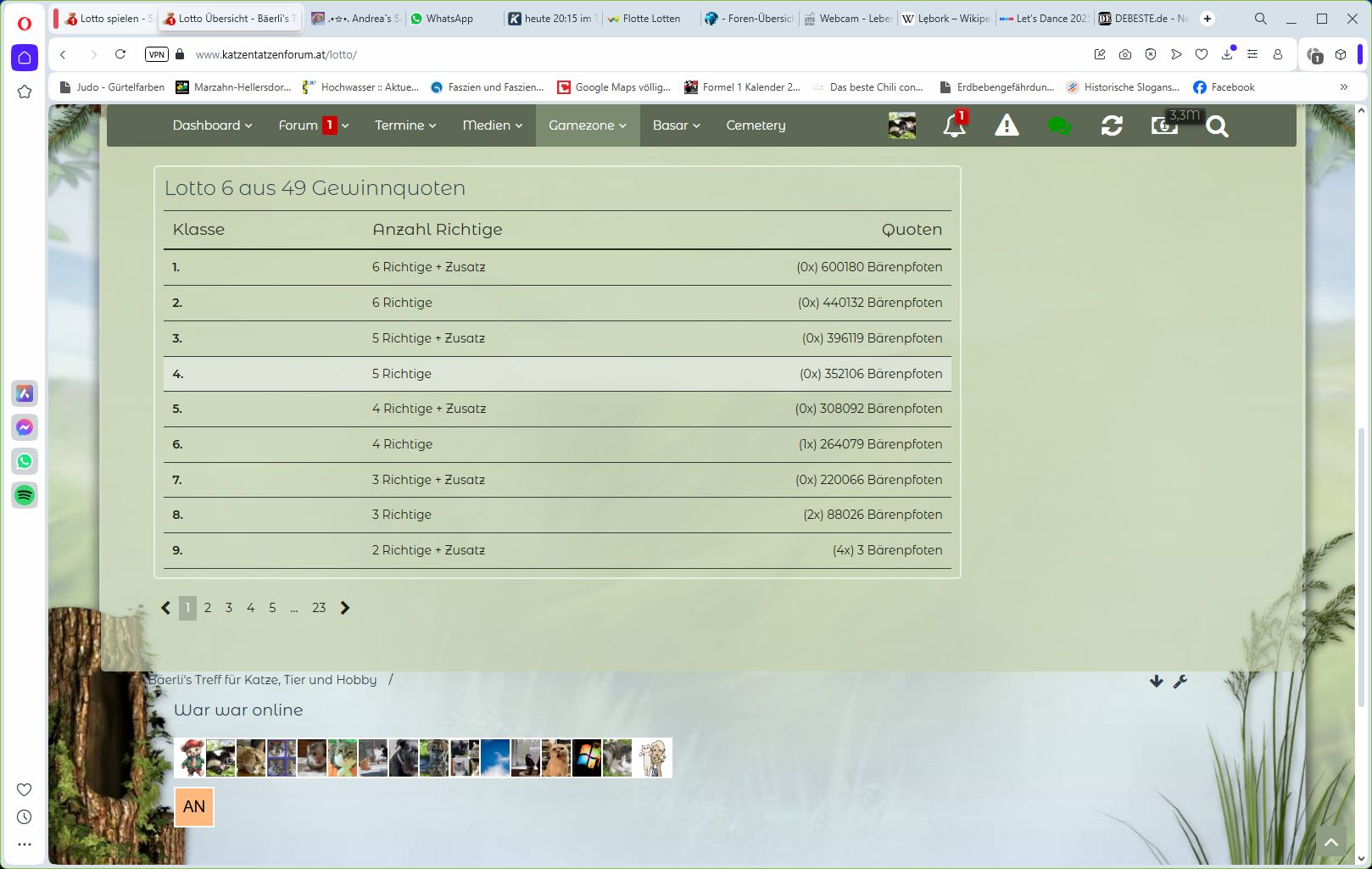Click the refresh arrows icon in navbar
Viewport: 1372px width, 869px height.
[x=1112, y=126]
